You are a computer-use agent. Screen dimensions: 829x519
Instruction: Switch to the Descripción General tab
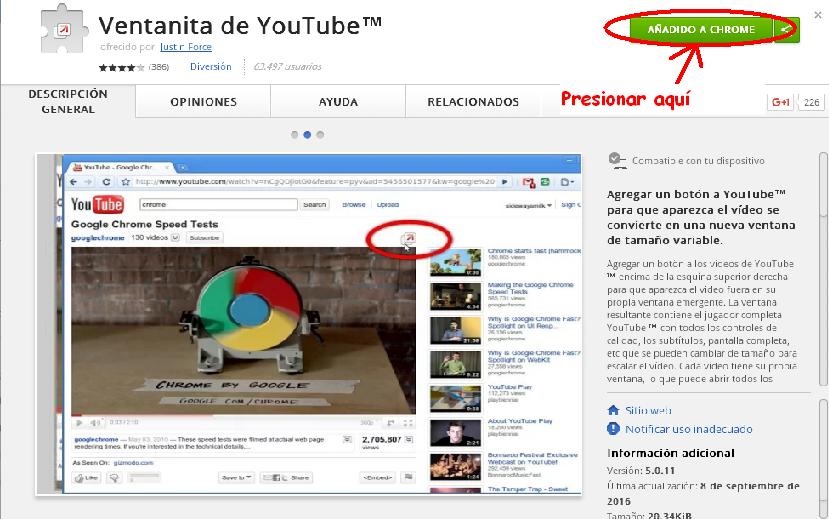[x=67, y=101]
